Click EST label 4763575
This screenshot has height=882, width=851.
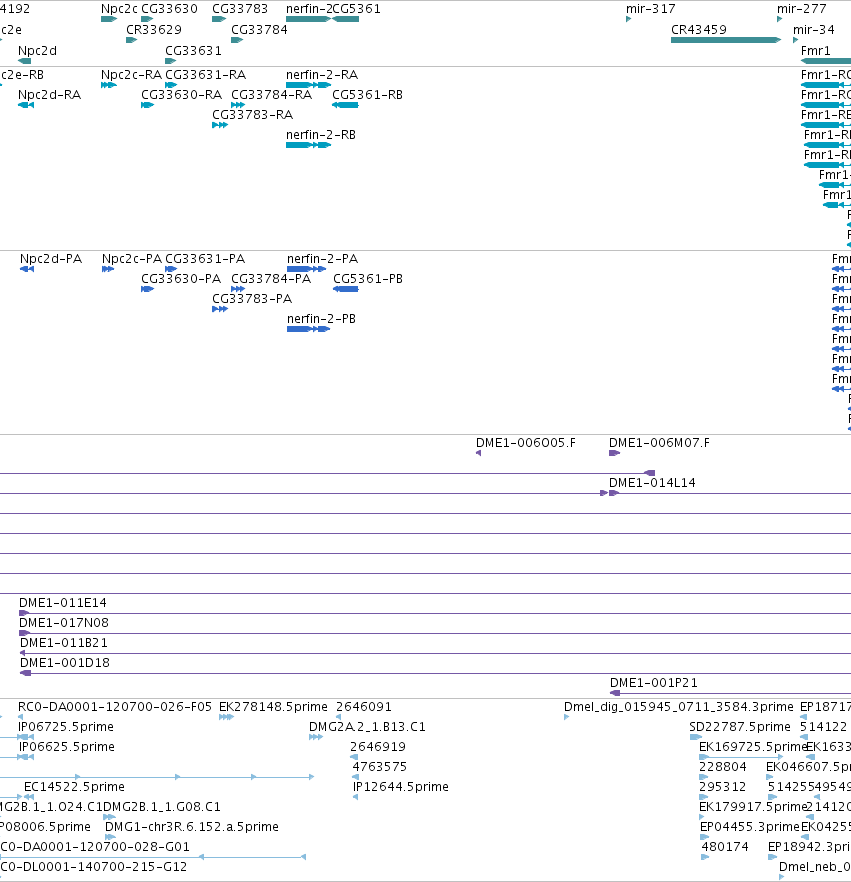(x=380, y=767)
